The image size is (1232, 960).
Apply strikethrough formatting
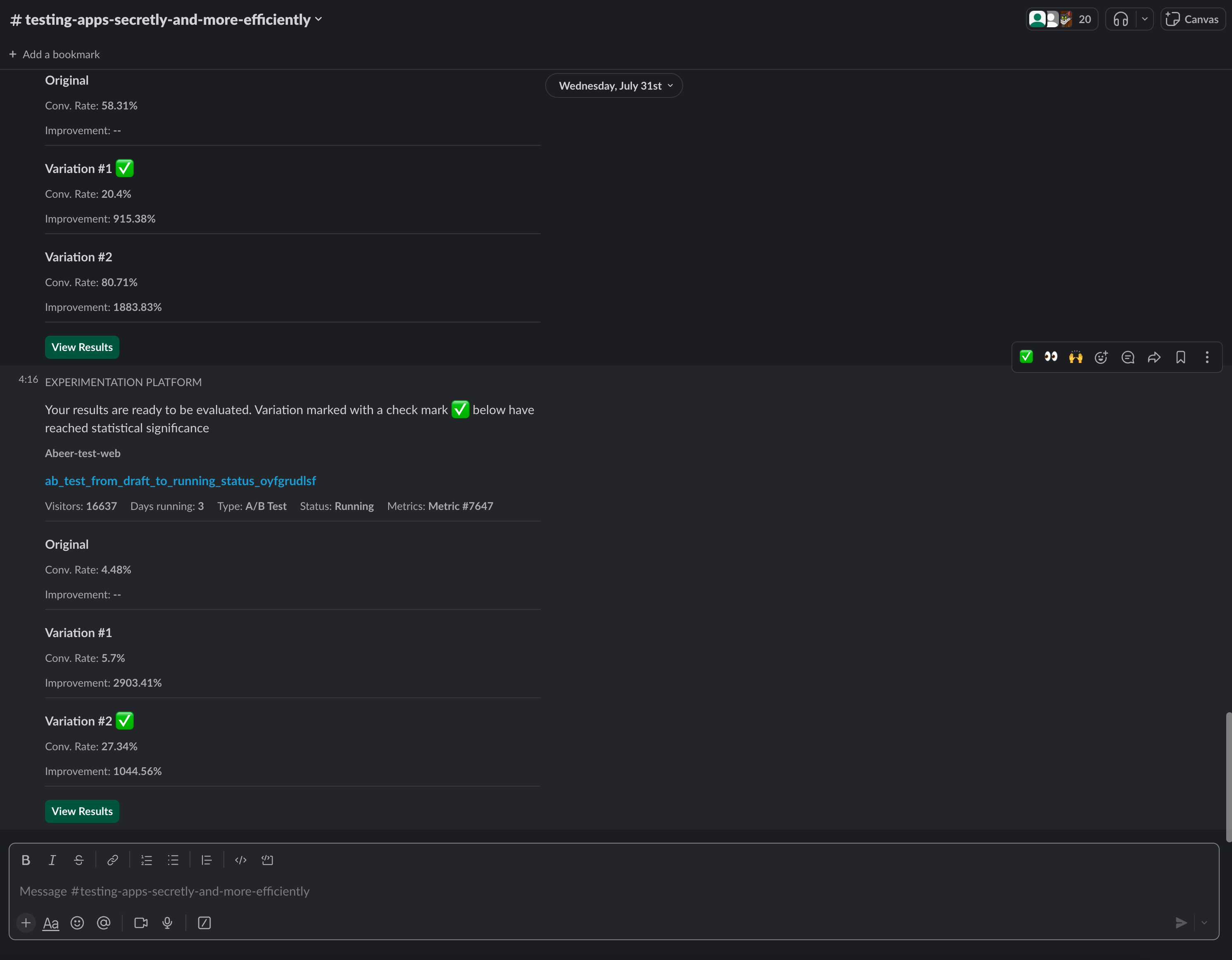coord(79,860)
